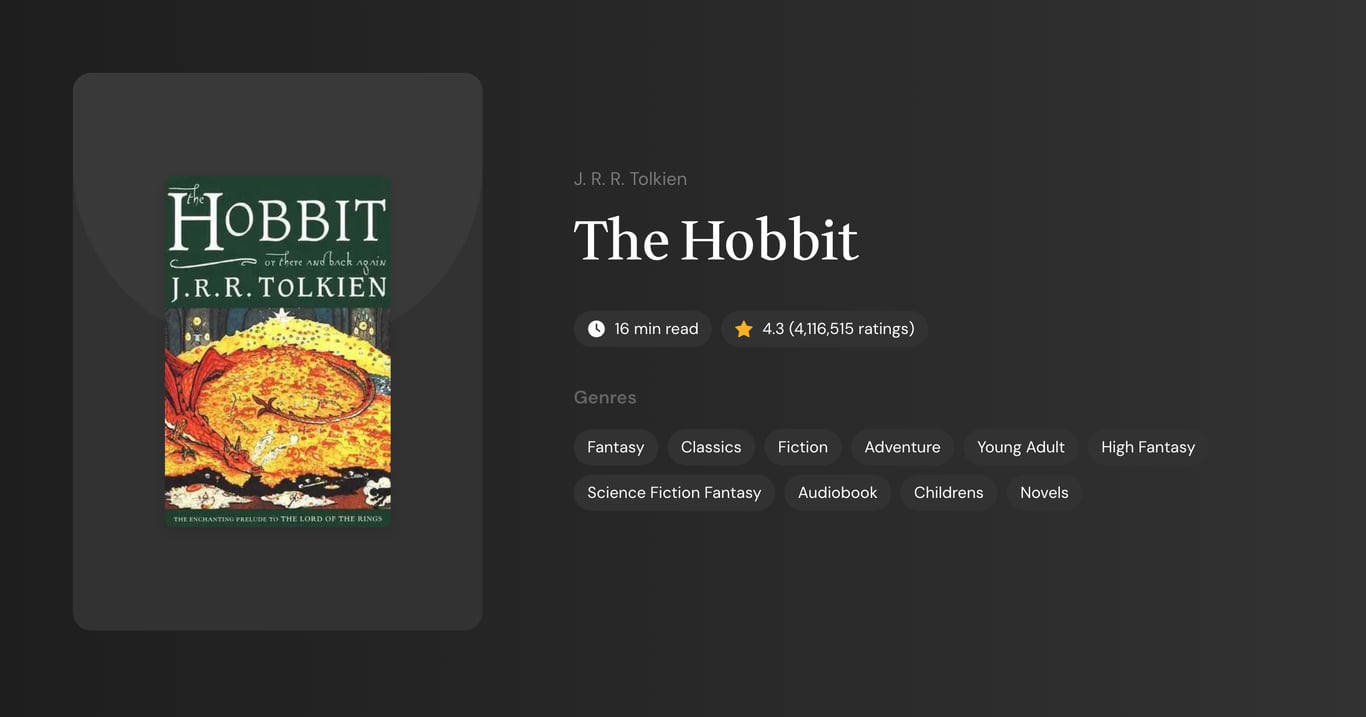
Task: Click the High Fantasy genre chip
Action: pyautogui.click(x=1147, y=447)
